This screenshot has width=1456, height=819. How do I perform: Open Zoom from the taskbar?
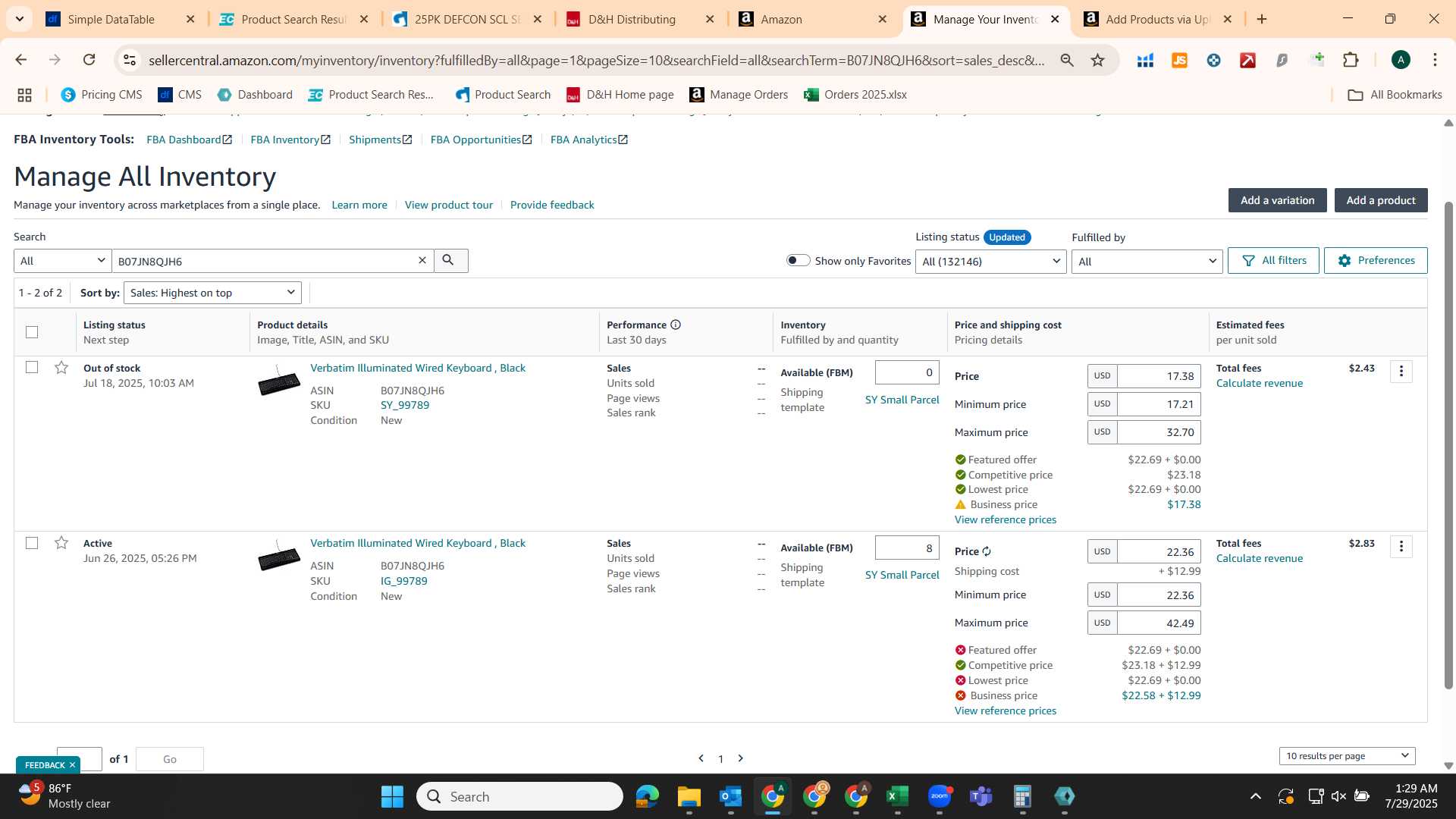coord(939,796)
